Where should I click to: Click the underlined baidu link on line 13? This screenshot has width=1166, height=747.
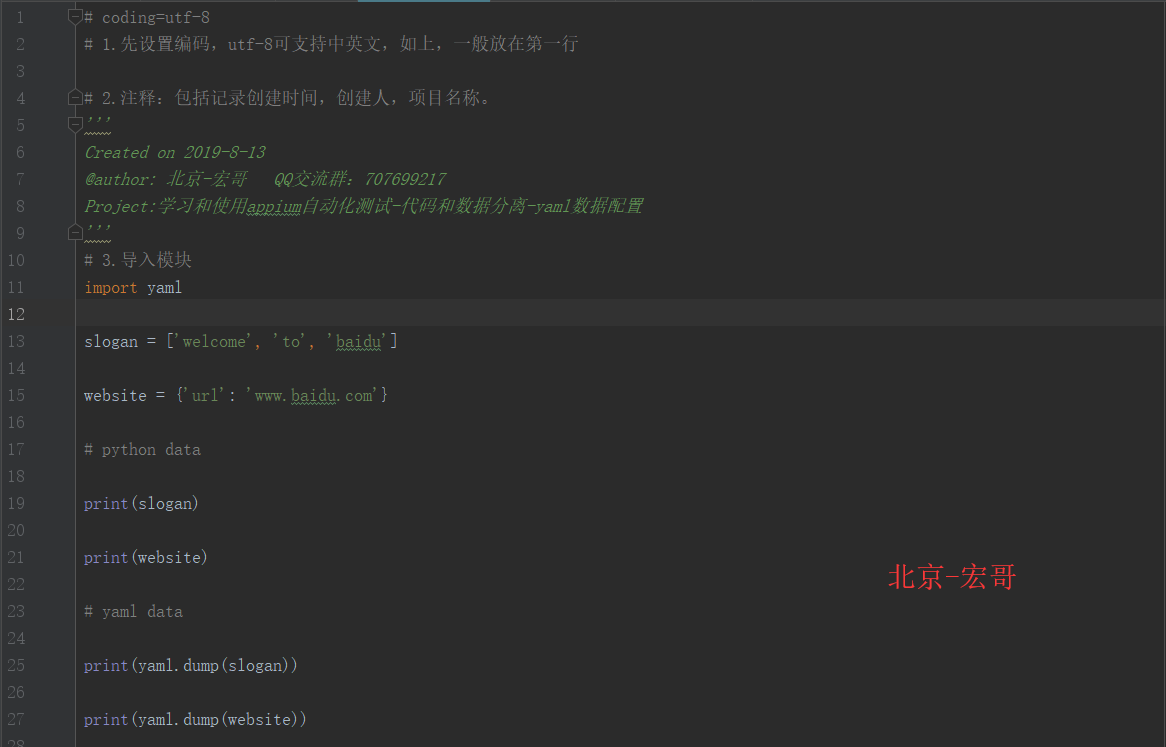[359, 341]
